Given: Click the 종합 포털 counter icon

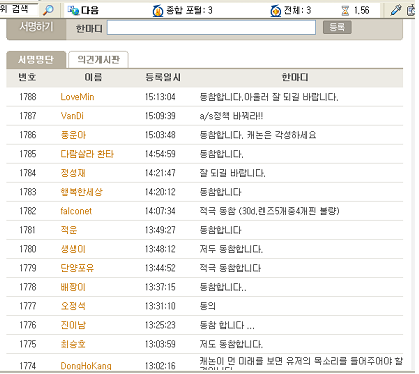Looking at the screenshot, I should click(158, 11).
